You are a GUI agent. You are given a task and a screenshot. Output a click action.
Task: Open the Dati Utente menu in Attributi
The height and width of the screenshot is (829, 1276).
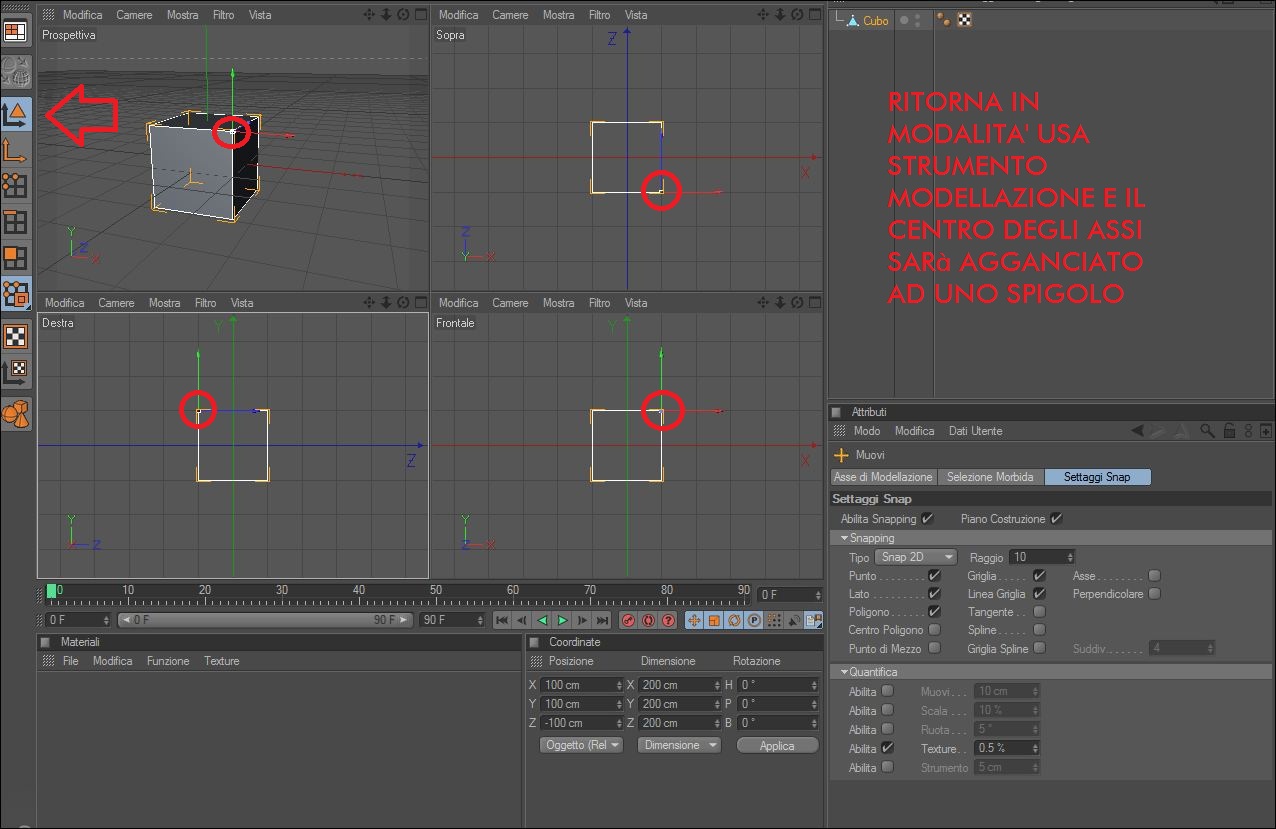point(975,431)
